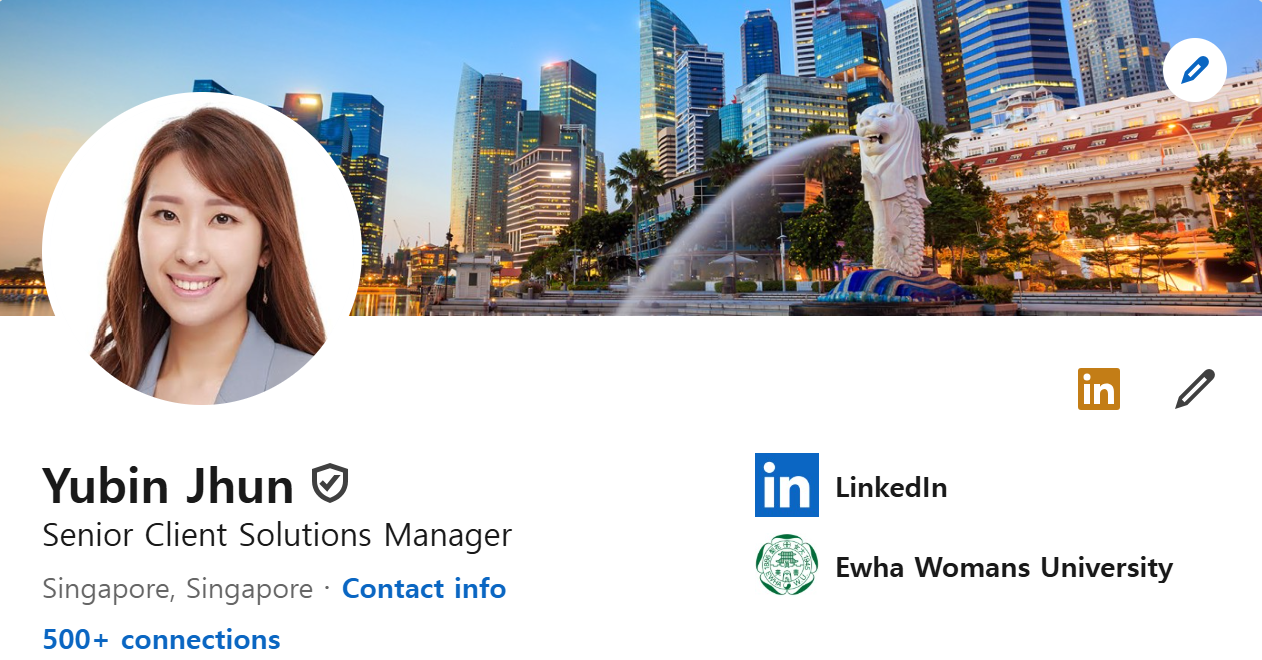Open the profile intro edit pencil
The image size is (1262, 660).
pos(1195,389)
